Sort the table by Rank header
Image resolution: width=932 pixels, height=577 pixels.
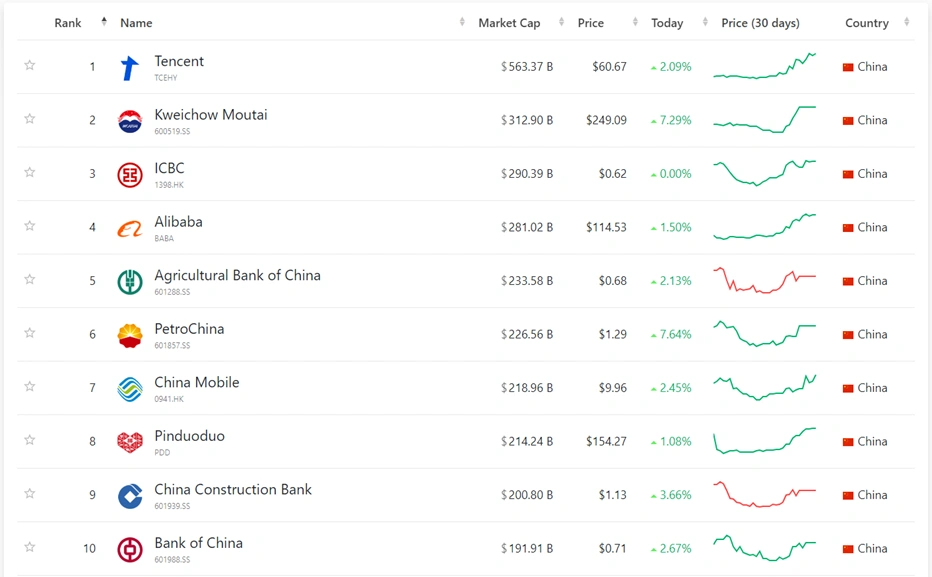68,23
